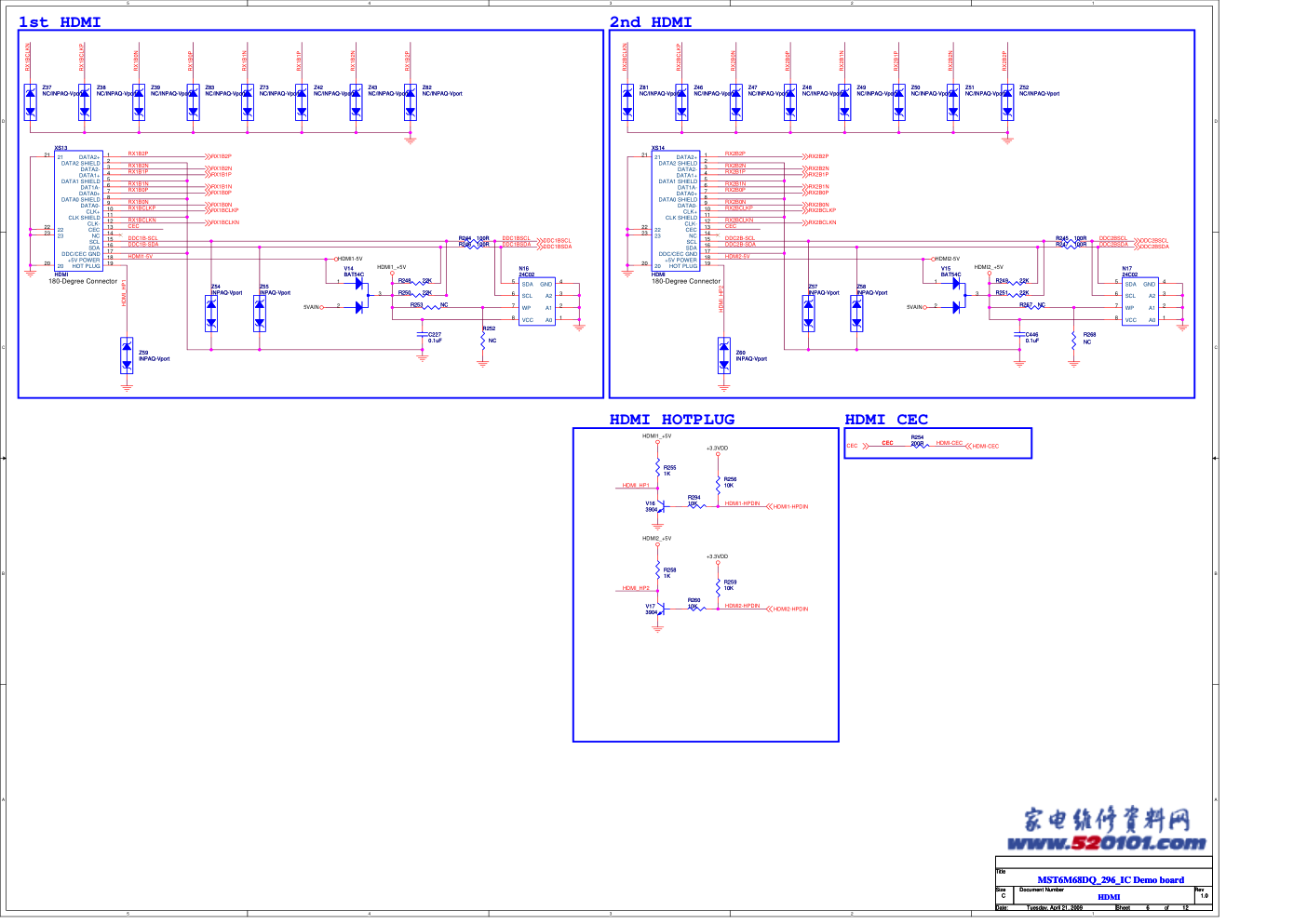Click the N17 24C02 EEPROM chip
Screen dimensions: 1307x924
tap(1139, 301)
